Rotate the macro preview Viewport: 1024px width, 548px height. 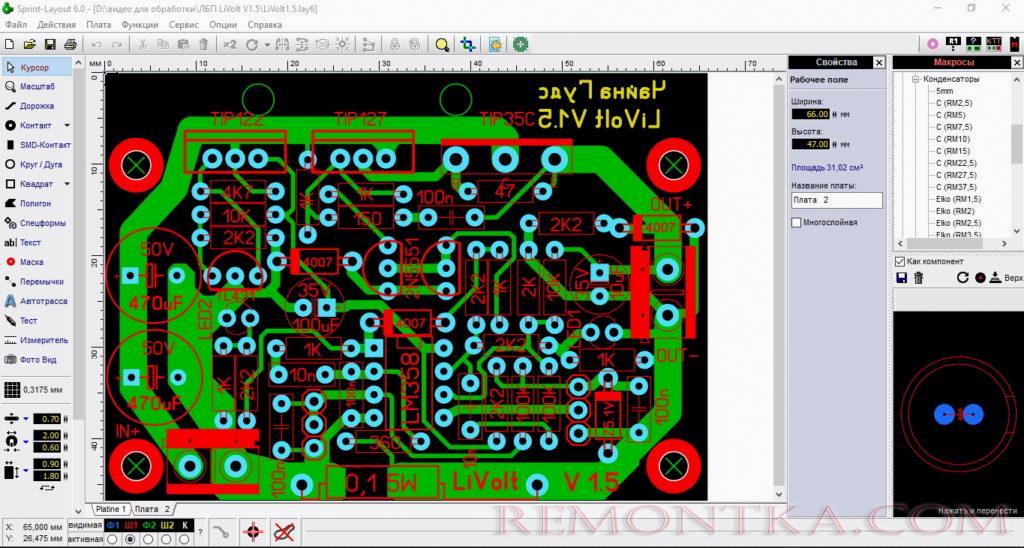tap(963, 278)
